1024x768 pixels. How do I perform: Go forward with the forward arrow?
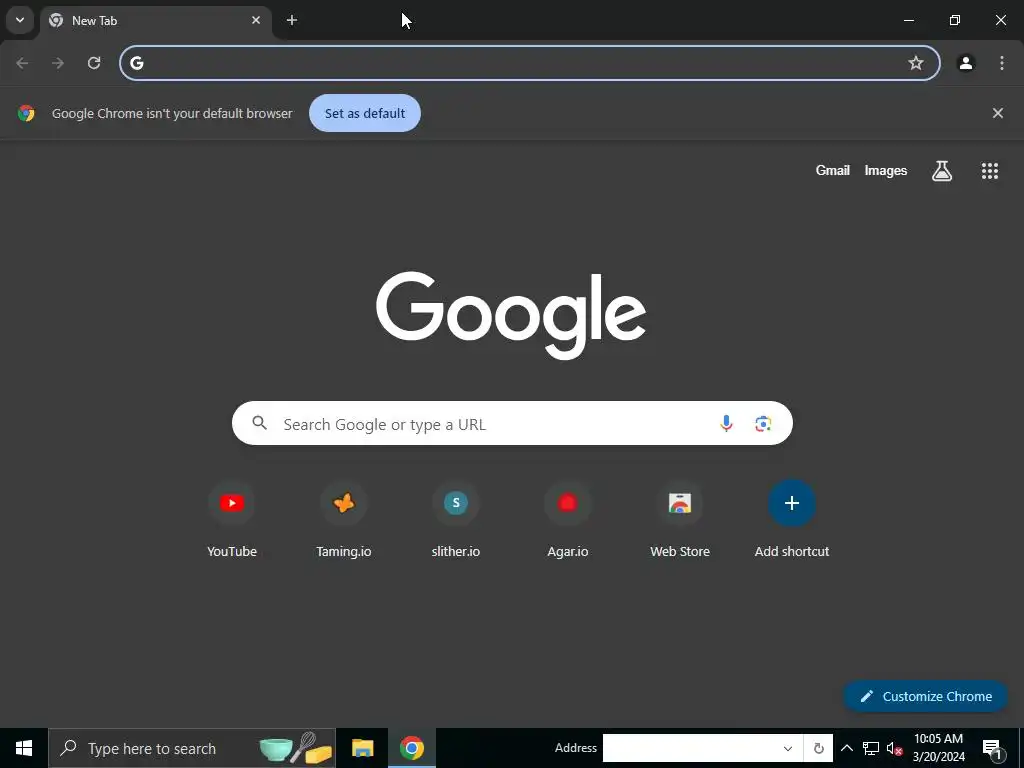tap(58, 63)
